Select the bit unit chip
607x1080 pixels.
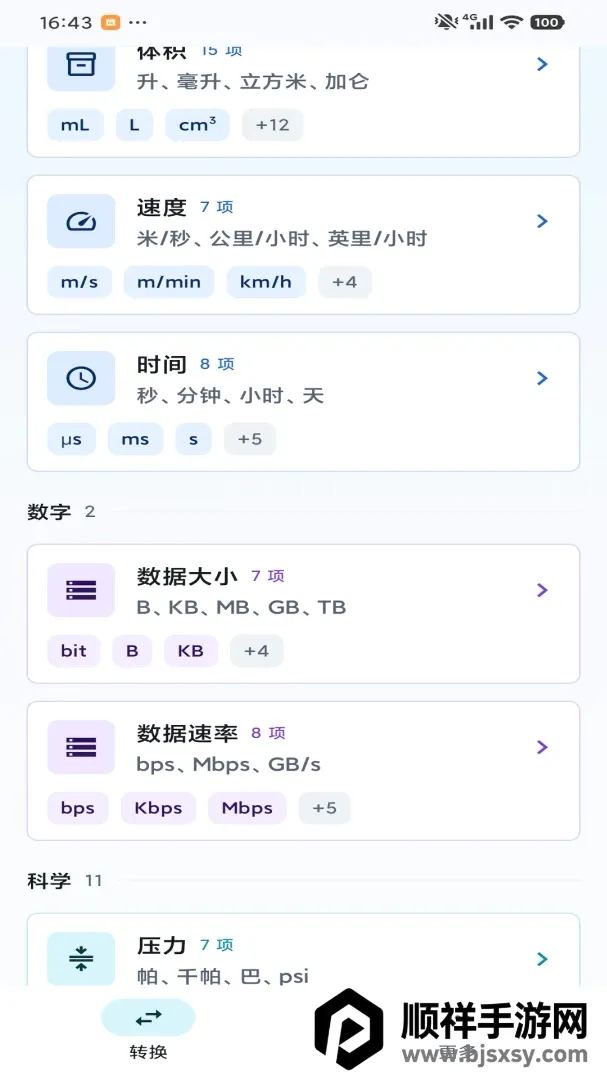pos(74,651)
